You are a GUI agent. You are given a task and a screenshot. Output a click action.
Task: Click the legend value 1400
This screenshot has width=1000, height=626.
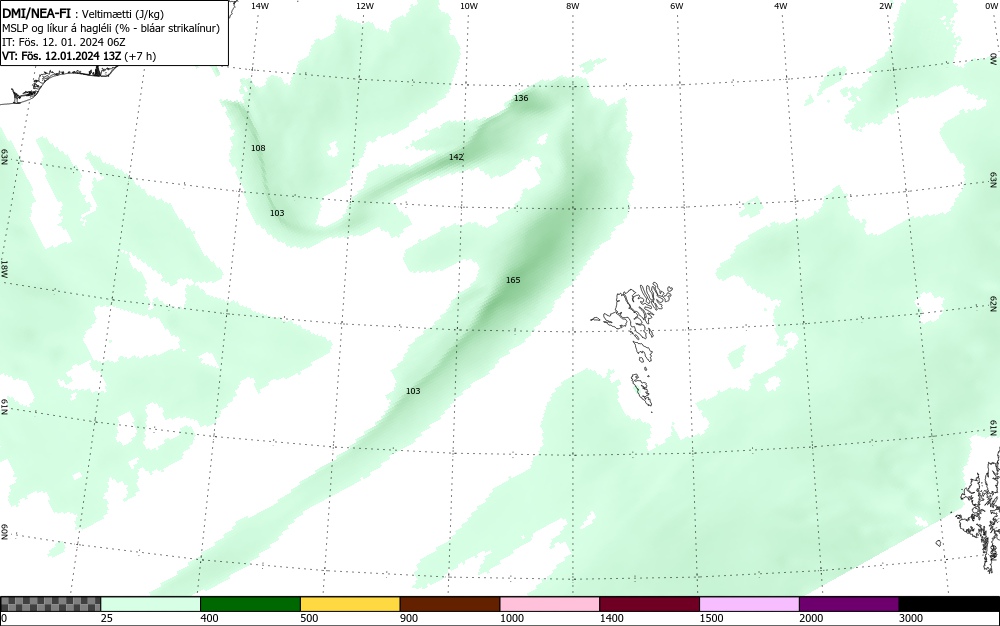click(x=611, y=618)
